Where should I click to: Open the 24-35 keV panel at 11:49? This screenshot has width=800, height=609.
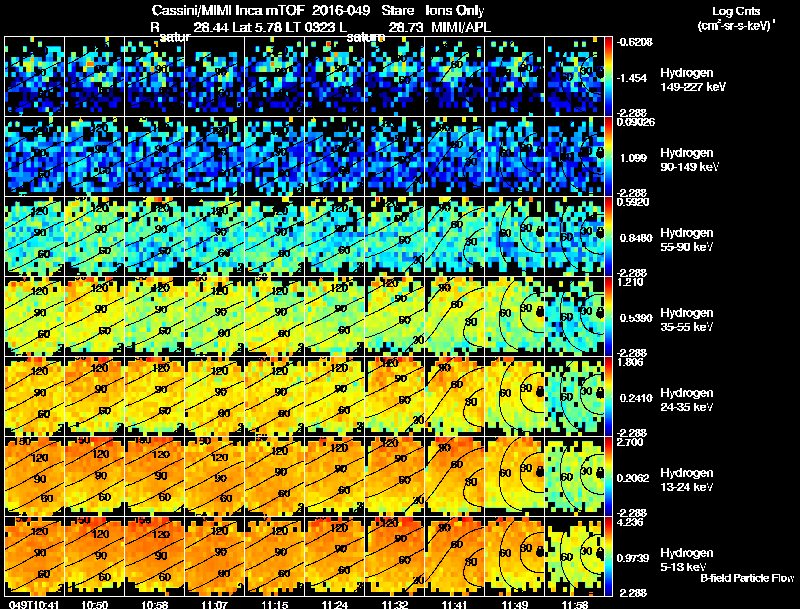pyautogui.click(x=514, y=396)
